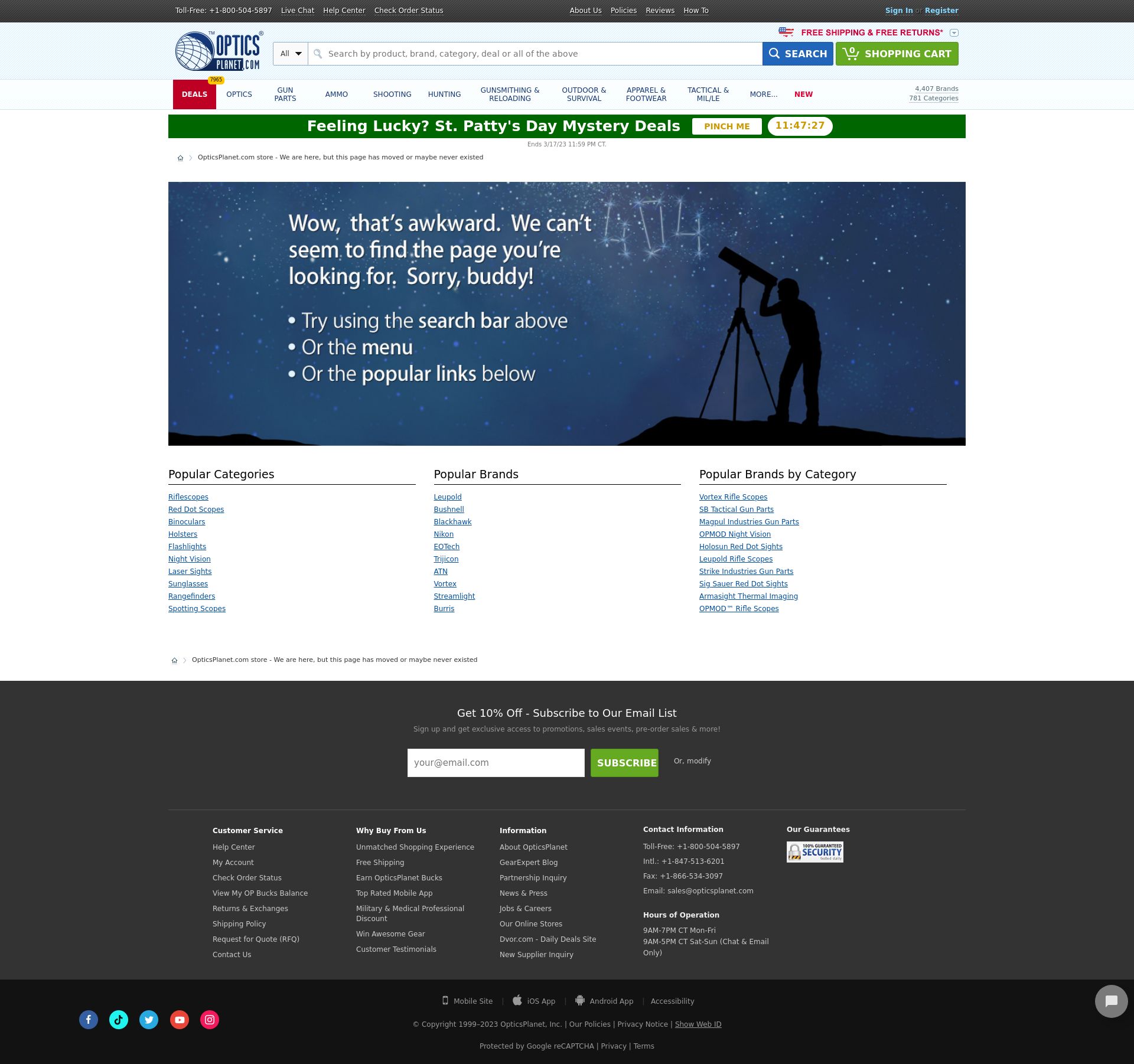Open the Night Vision category link

190,559
